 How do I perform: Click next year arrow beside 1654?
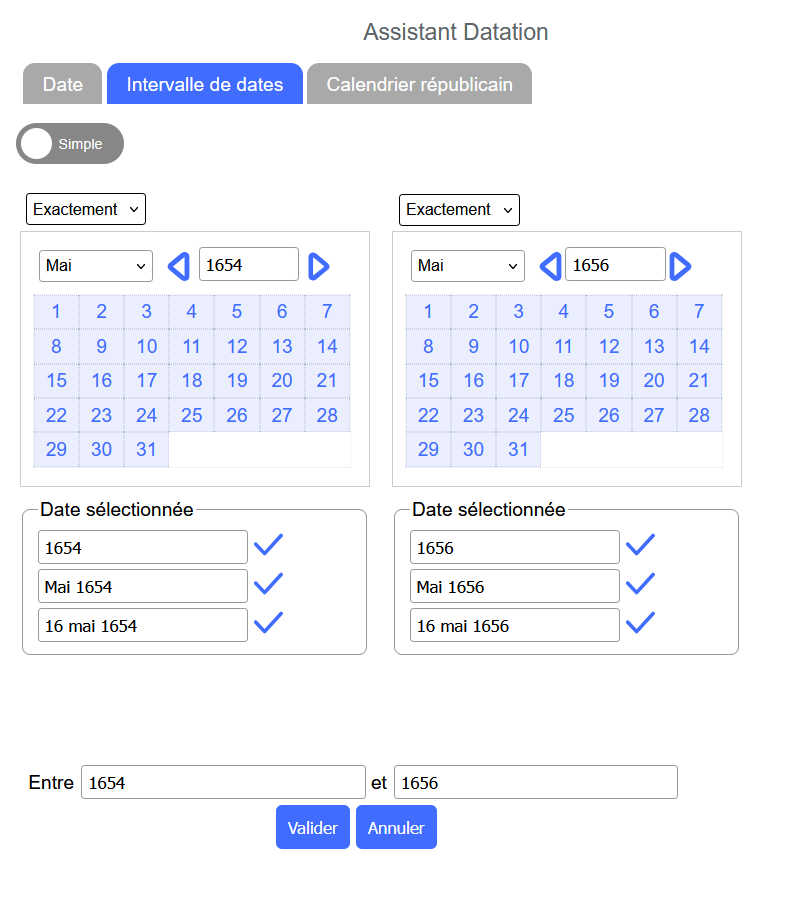[x=319, y=266]
